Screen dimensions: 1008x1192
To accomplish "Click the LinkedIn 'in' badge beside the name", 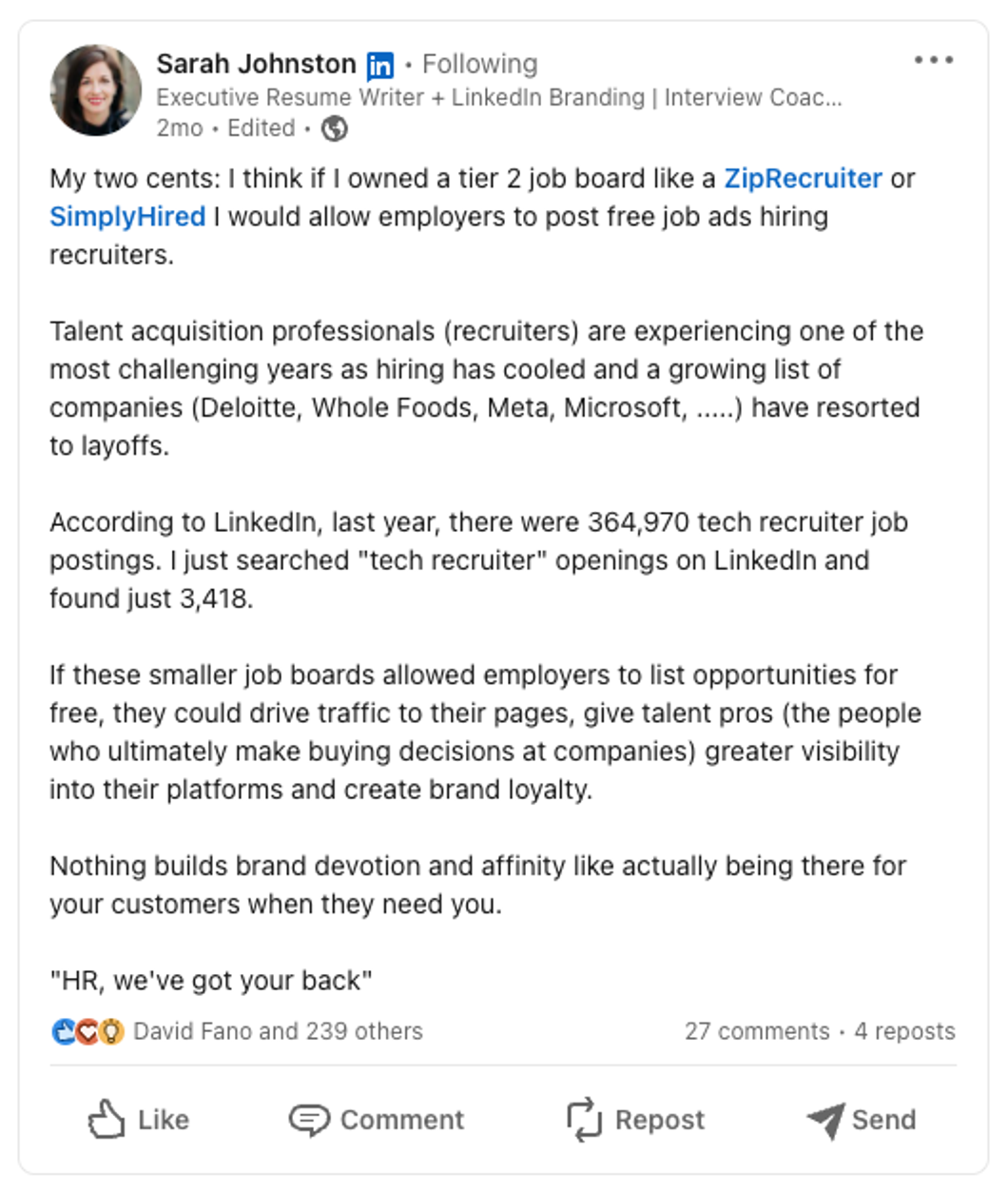I will pyautogui.click(x=379, y=65).
